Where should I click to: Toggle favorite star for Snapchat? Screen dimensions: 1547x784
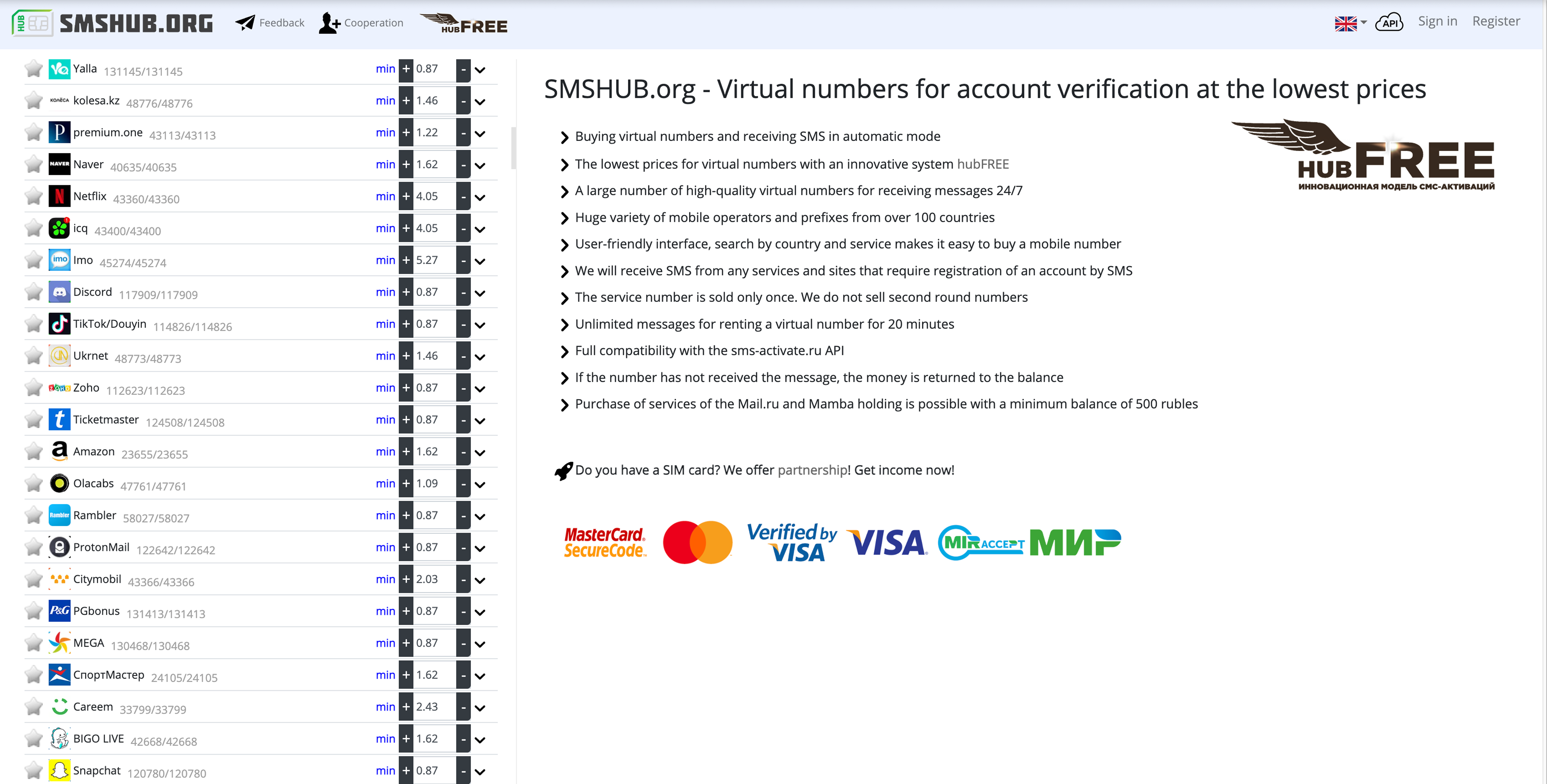[34, 770]
